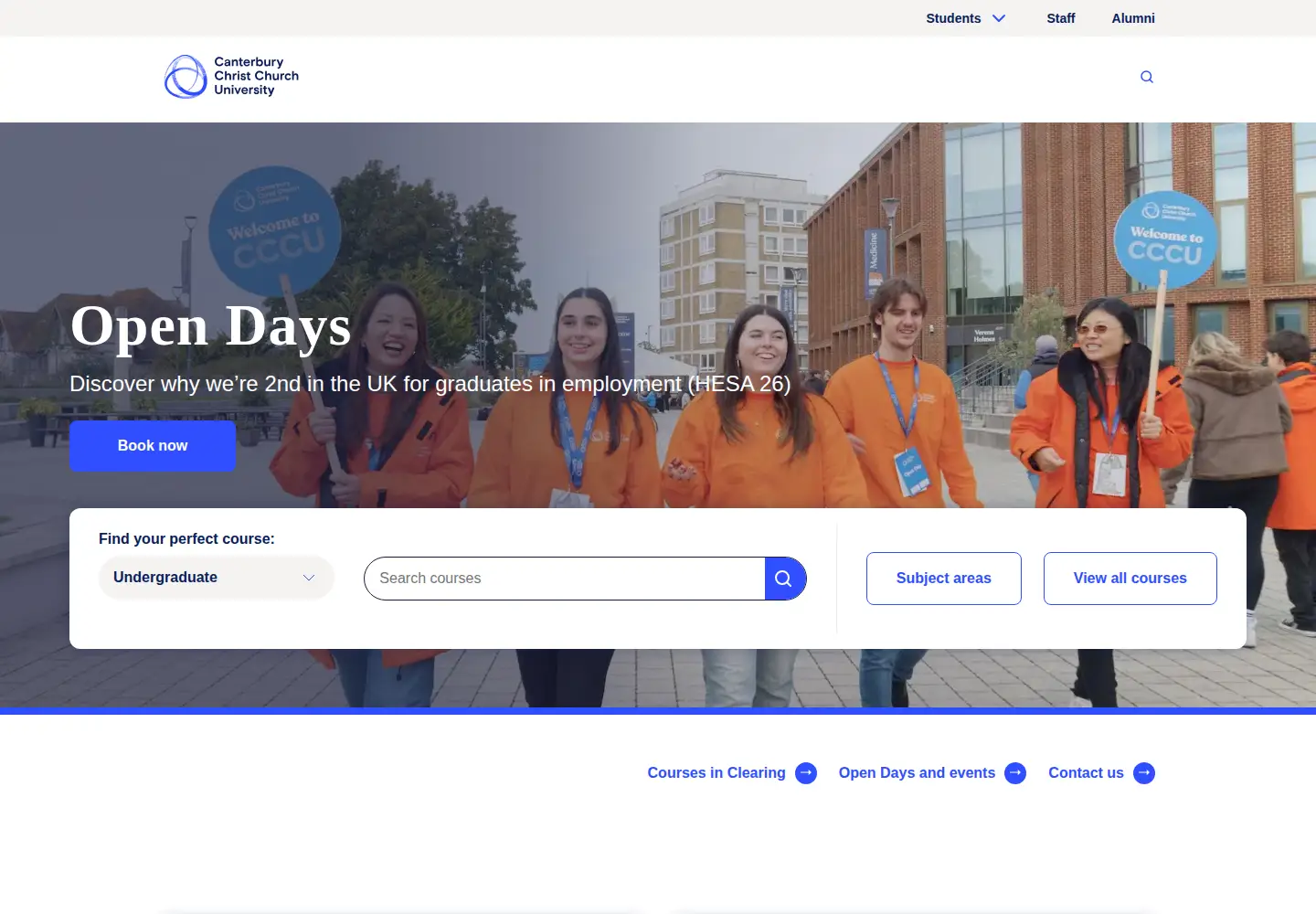
Task: Expand the Students dropdown menu
Action: (966, 18)
